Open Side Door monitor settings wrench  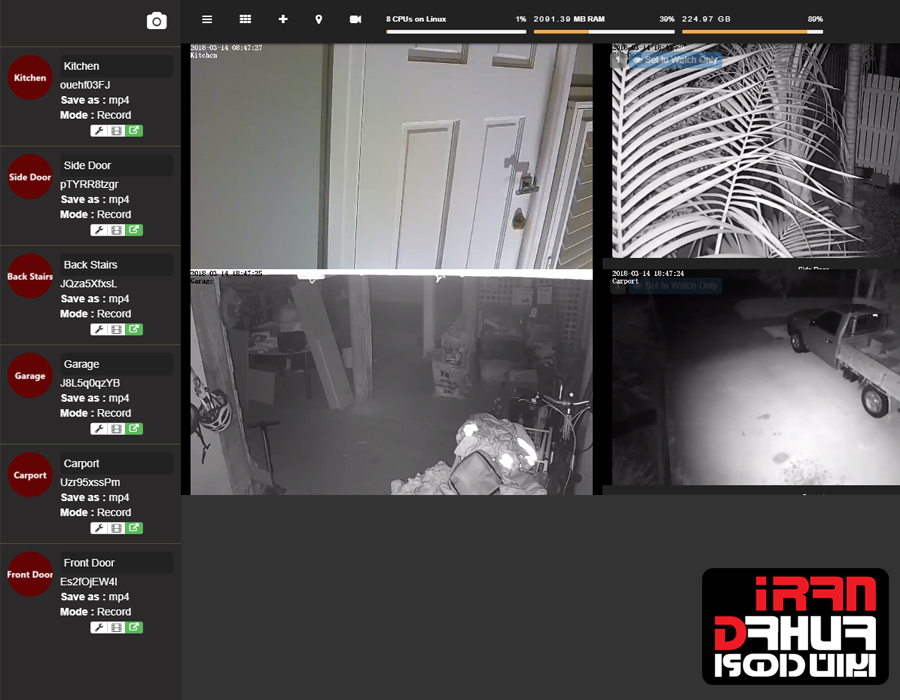99,230
